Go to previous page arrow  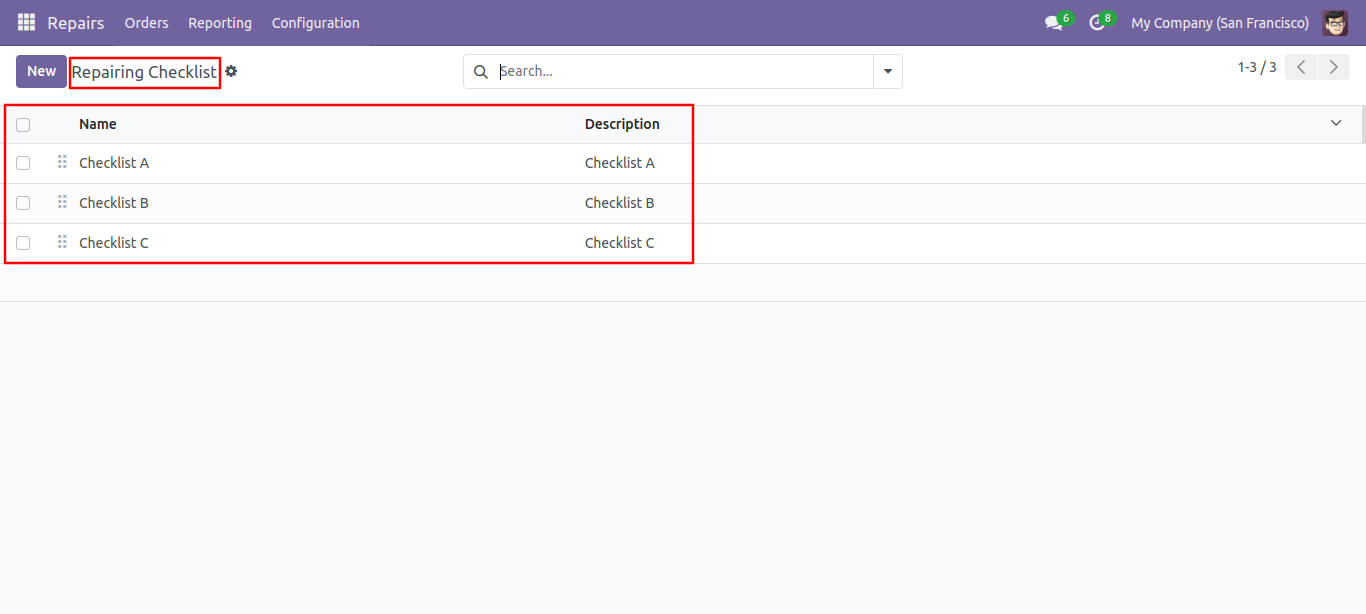(x=1301, y=67)
